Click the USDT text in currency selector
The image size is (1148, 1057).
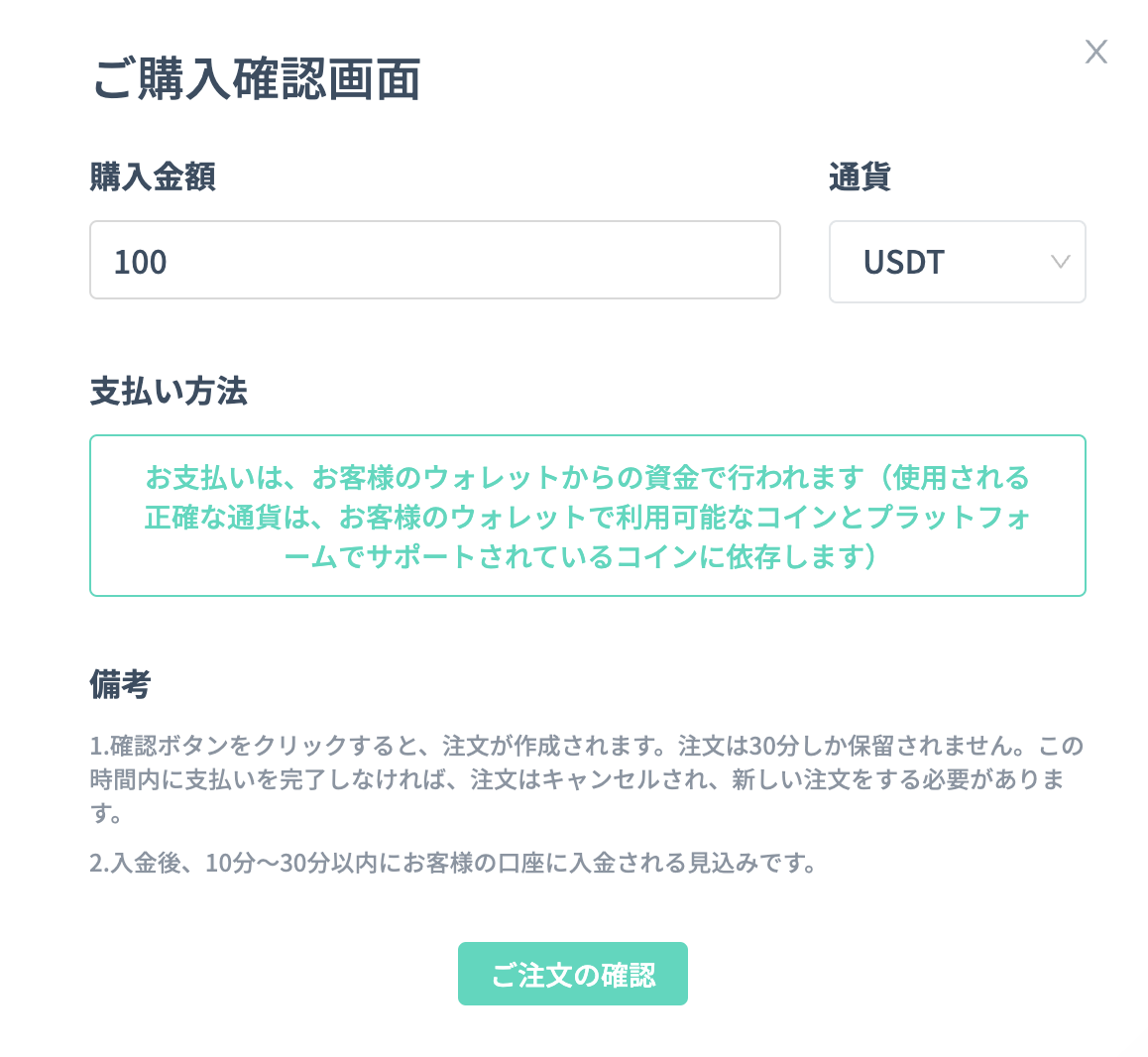(x=903, y=262)
